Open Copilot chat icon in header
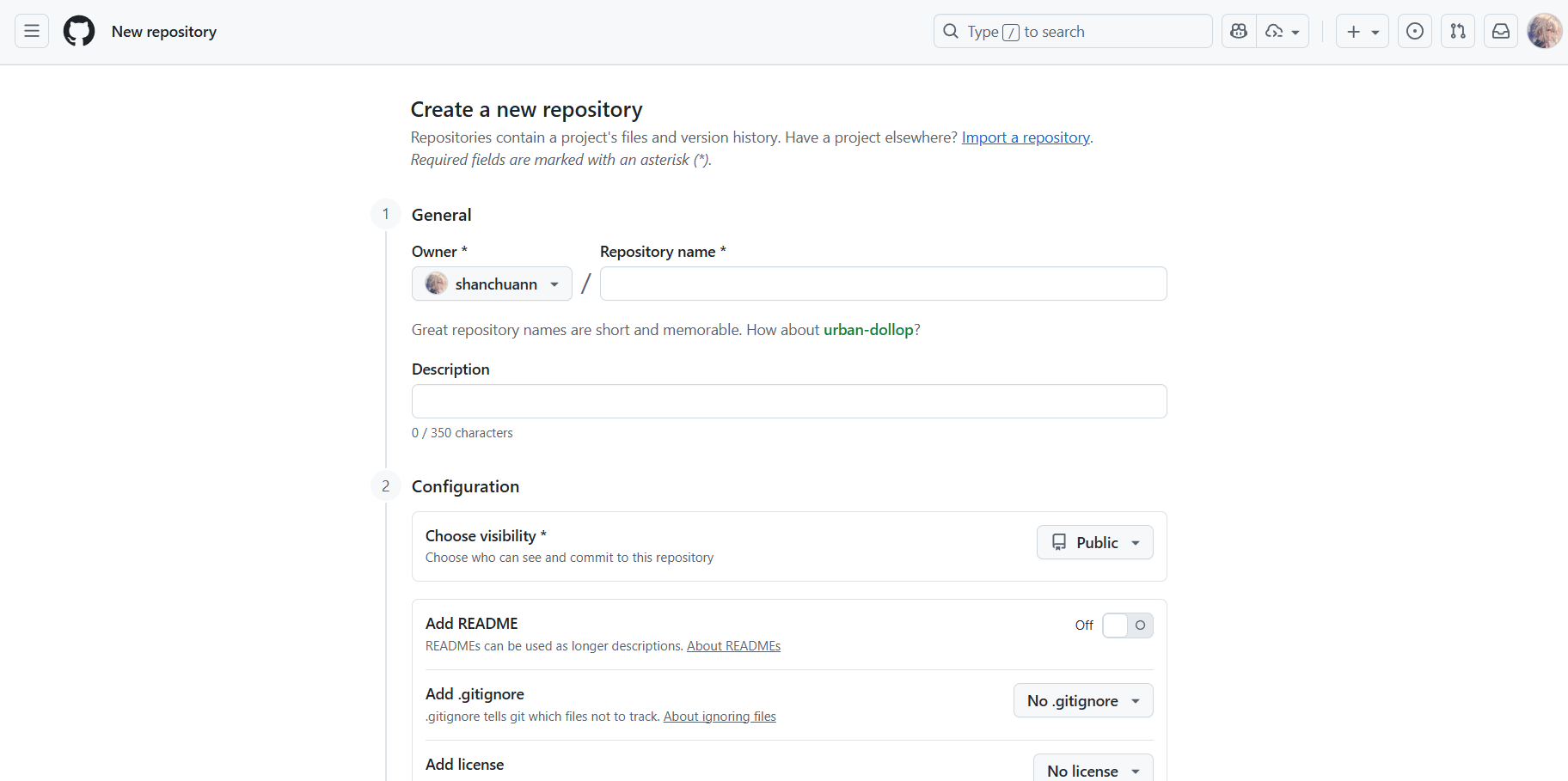Image resolution: width=1568 pixels, height=781 pixels. click(1239, 32)
